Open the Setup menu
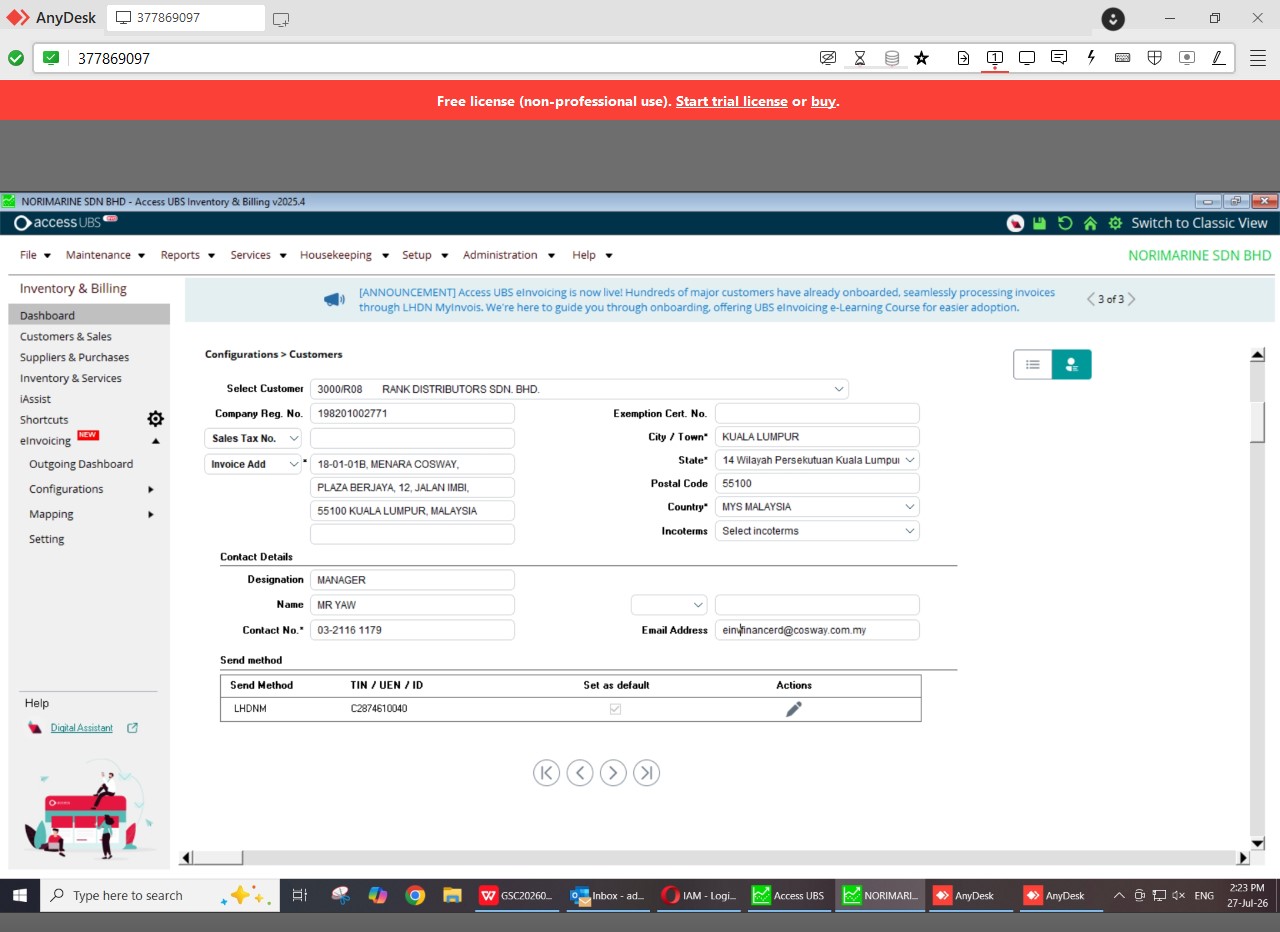The height and width of the screenshot is (932, 1280). click(425, 255)
